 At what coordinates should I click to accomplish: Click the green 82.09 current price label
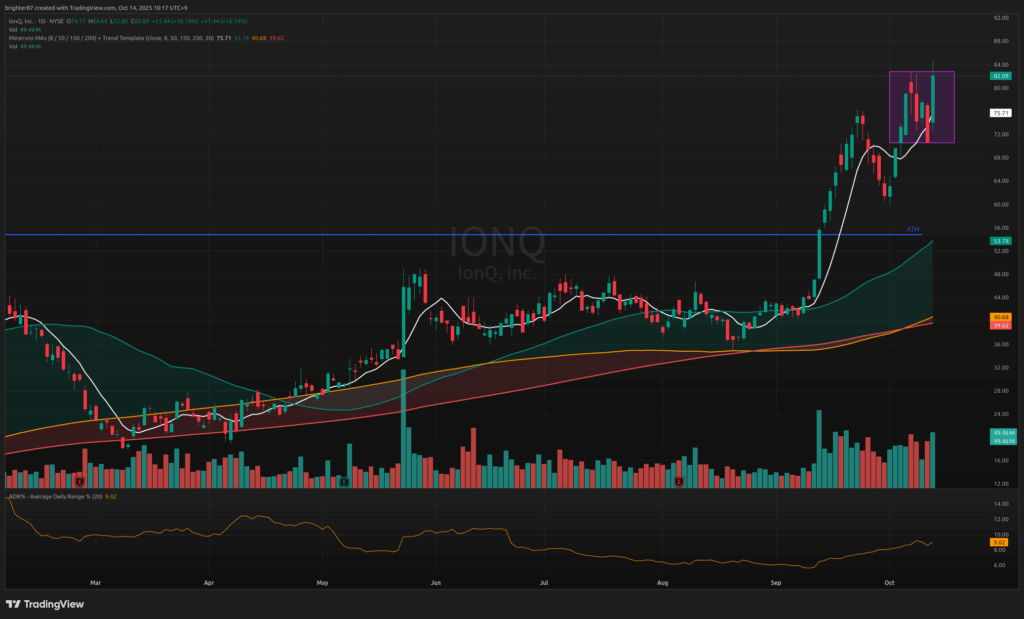pos(999,76)
